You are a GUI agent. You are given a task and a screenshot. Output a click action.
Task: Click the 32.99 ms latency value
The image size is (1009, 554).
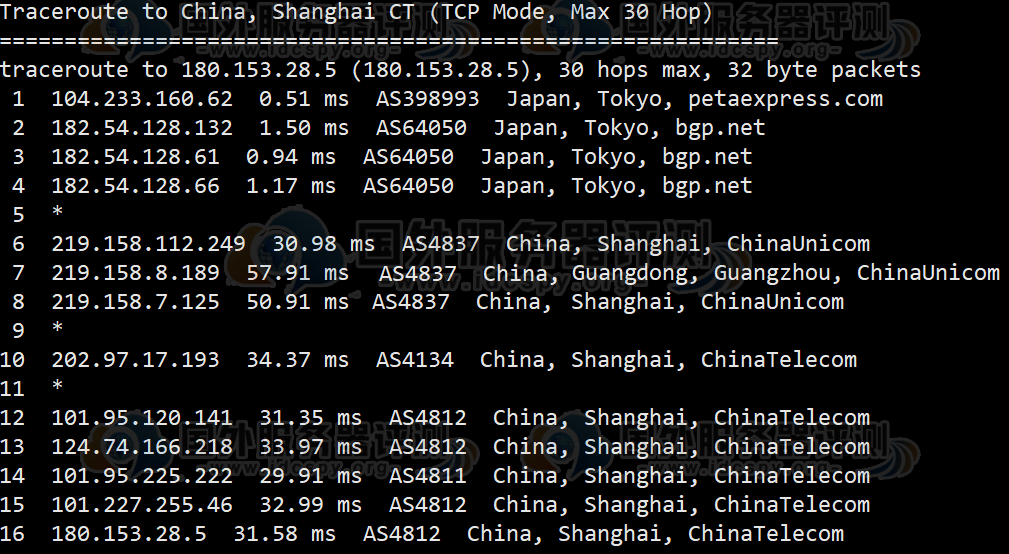(x=310, y=504)
